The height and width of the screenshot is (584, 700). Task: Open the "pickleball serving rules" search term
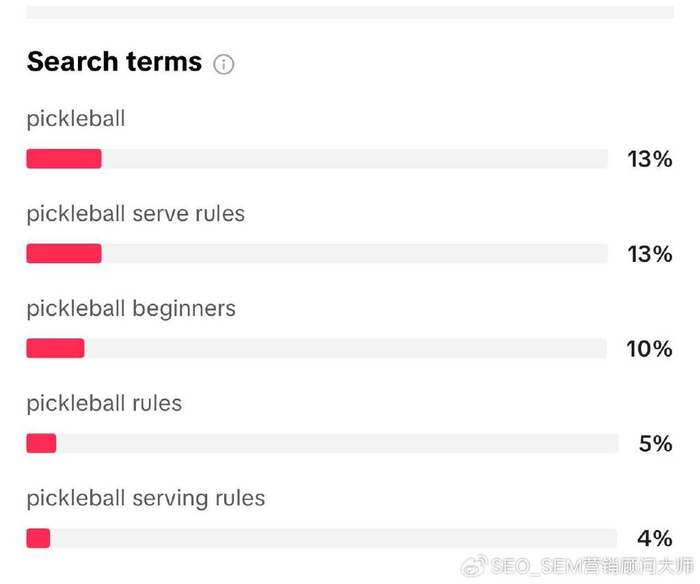click(x=145, y=498)
